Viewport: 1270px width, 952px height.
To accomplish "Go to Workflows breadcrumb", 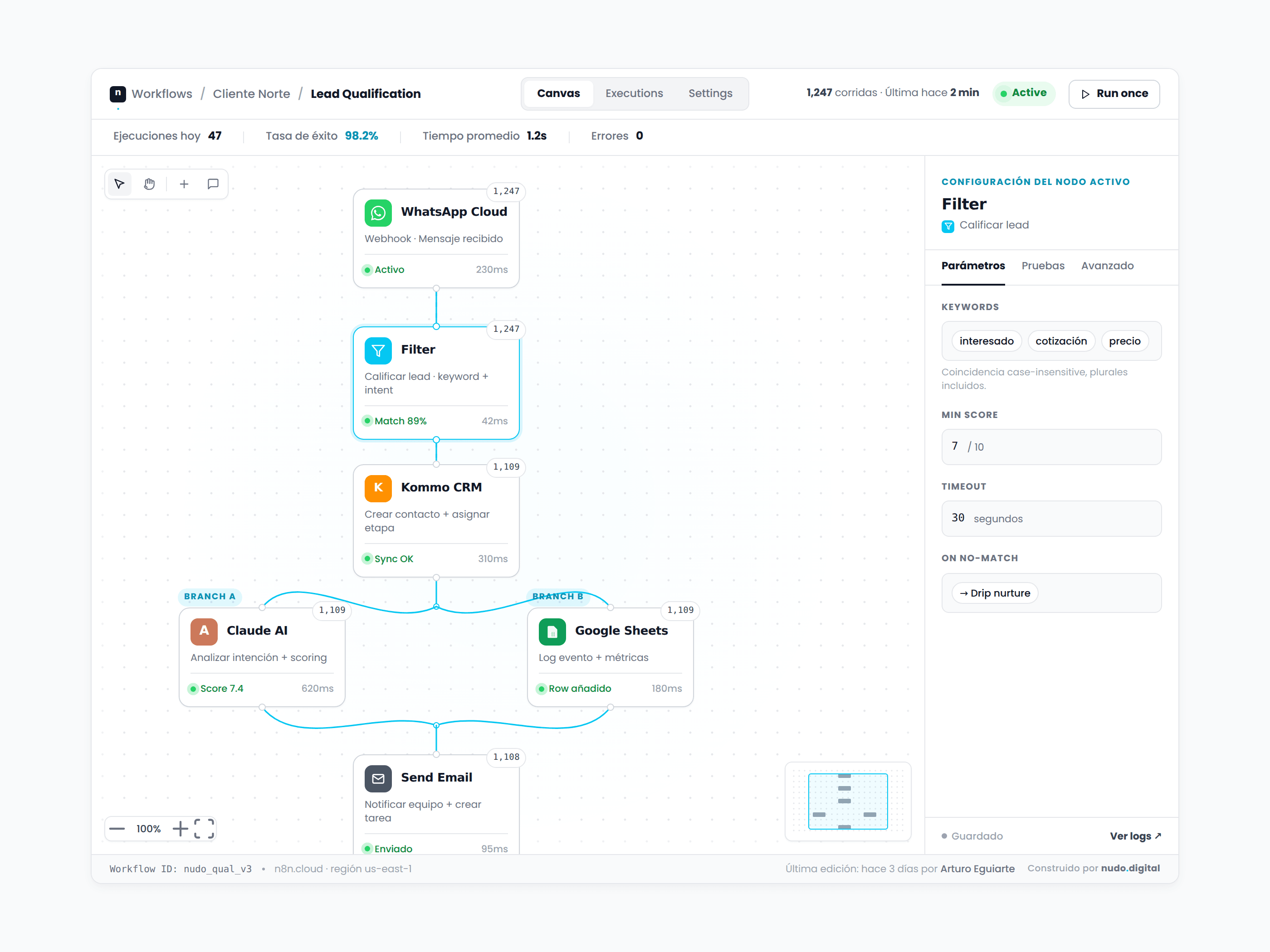I will 162,93.
